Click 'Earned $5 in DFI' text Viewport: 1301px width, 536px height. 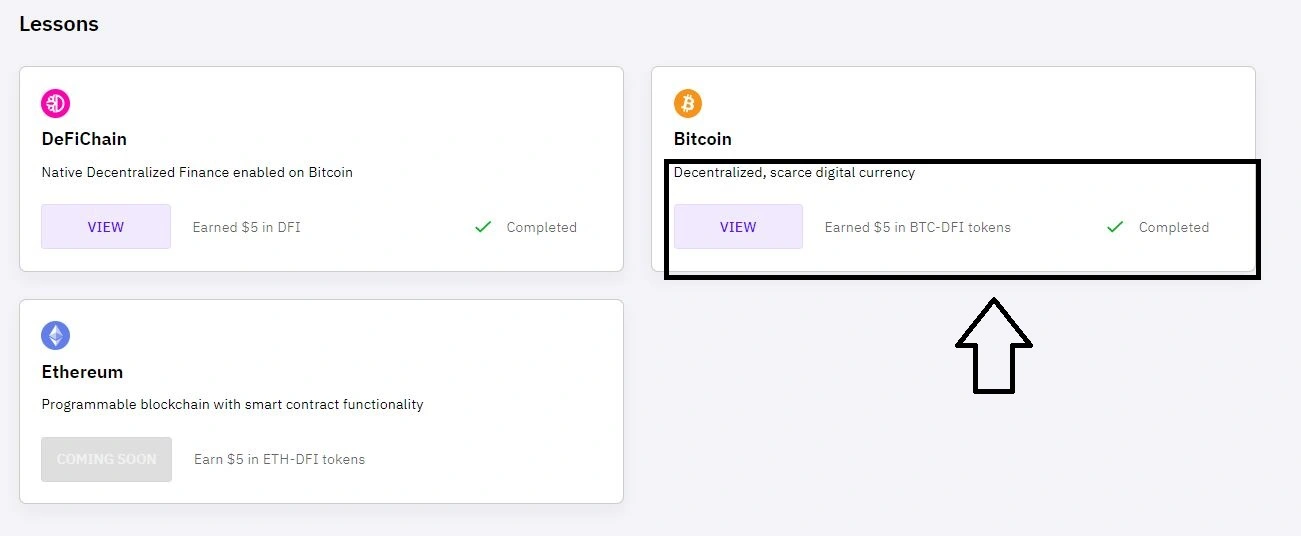pos(247,227)
